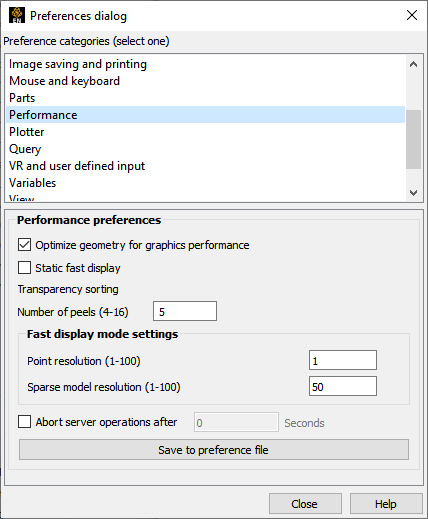This screenshot has height=519, width=428.
Task: Toggle Abort server operations after checkbox
Action: point(24,422)
